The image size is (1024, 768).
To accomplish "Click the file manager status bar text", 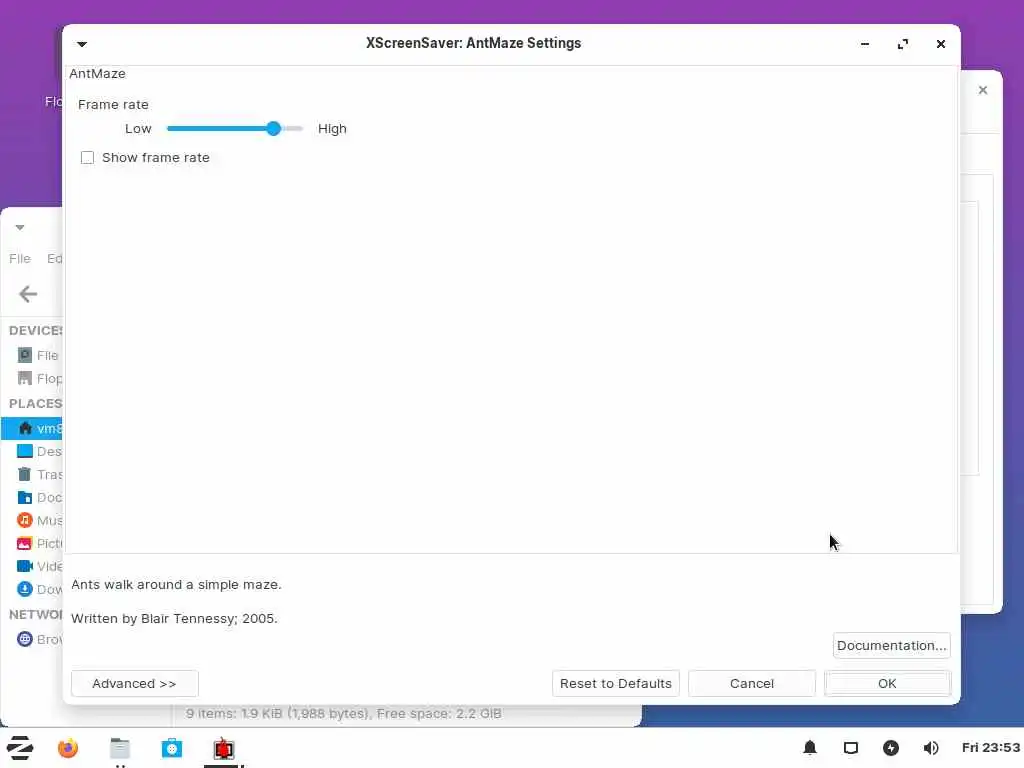I will click(x=344, y=713).
